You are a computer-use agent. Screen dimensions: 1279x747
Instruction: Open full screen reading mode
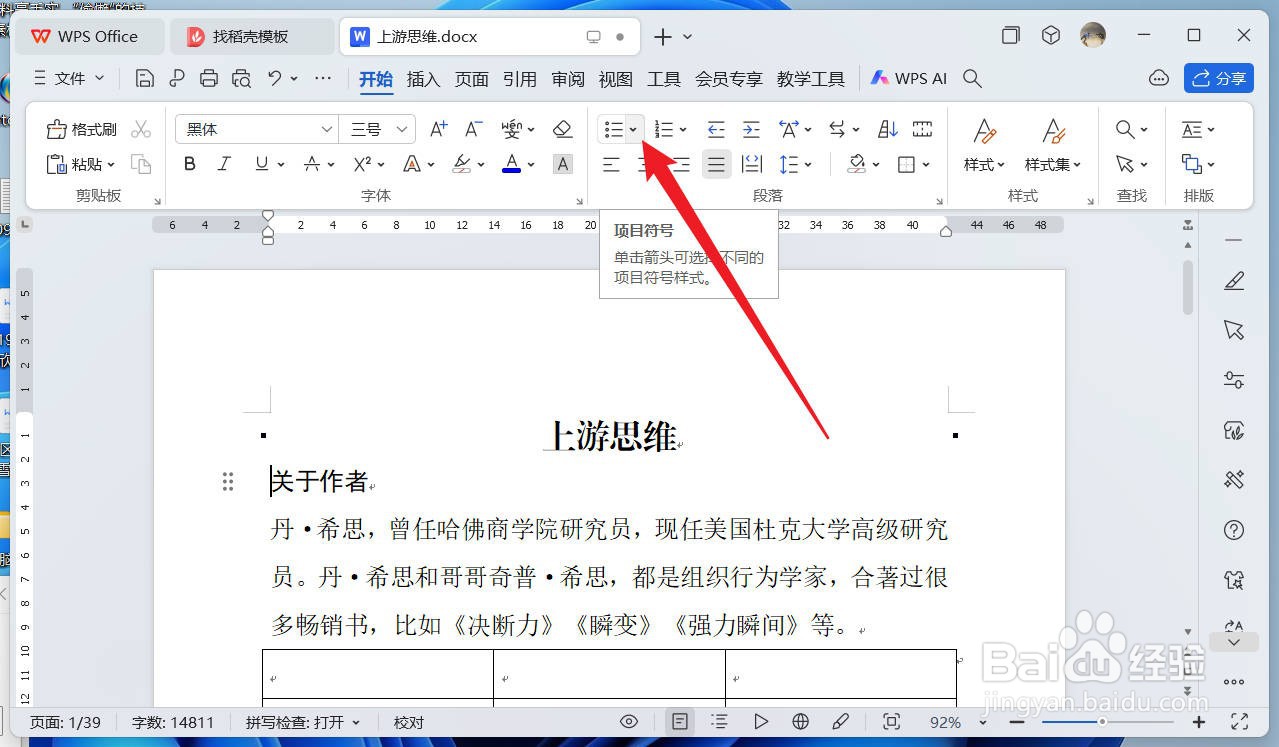tap(891, 721)
